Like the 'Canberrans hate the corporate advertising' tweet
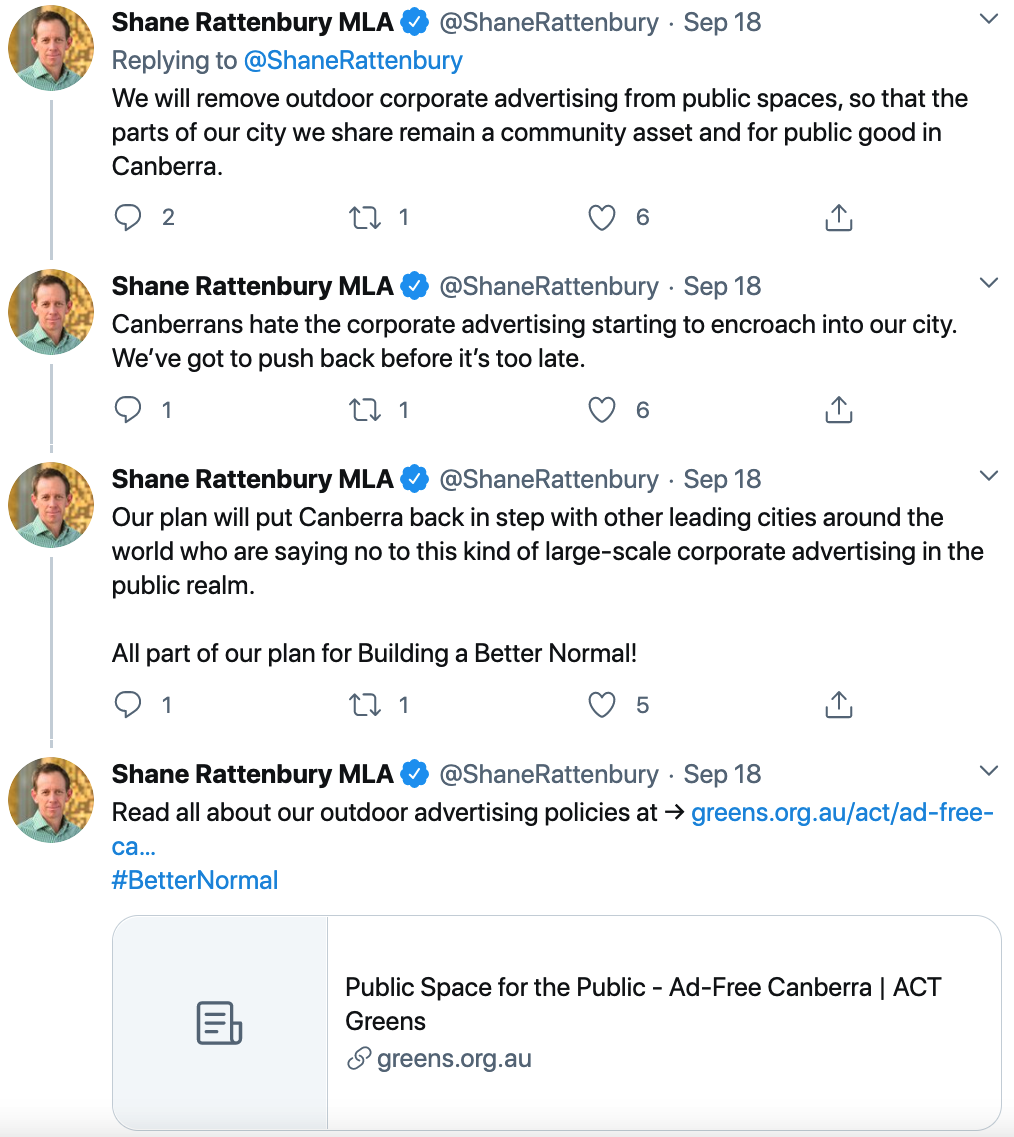The width and height of the screenshot is (1014, 1137). click(601, 409)
